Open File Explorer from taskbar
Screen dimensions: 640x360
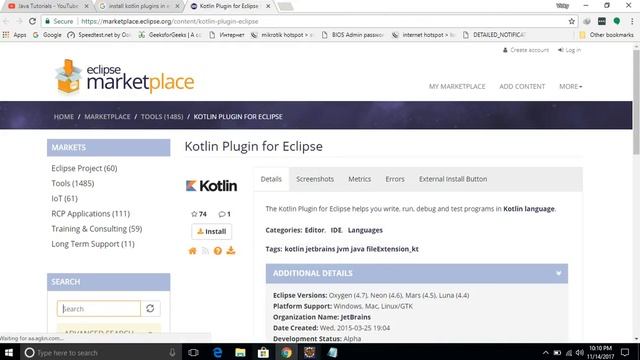240,352
